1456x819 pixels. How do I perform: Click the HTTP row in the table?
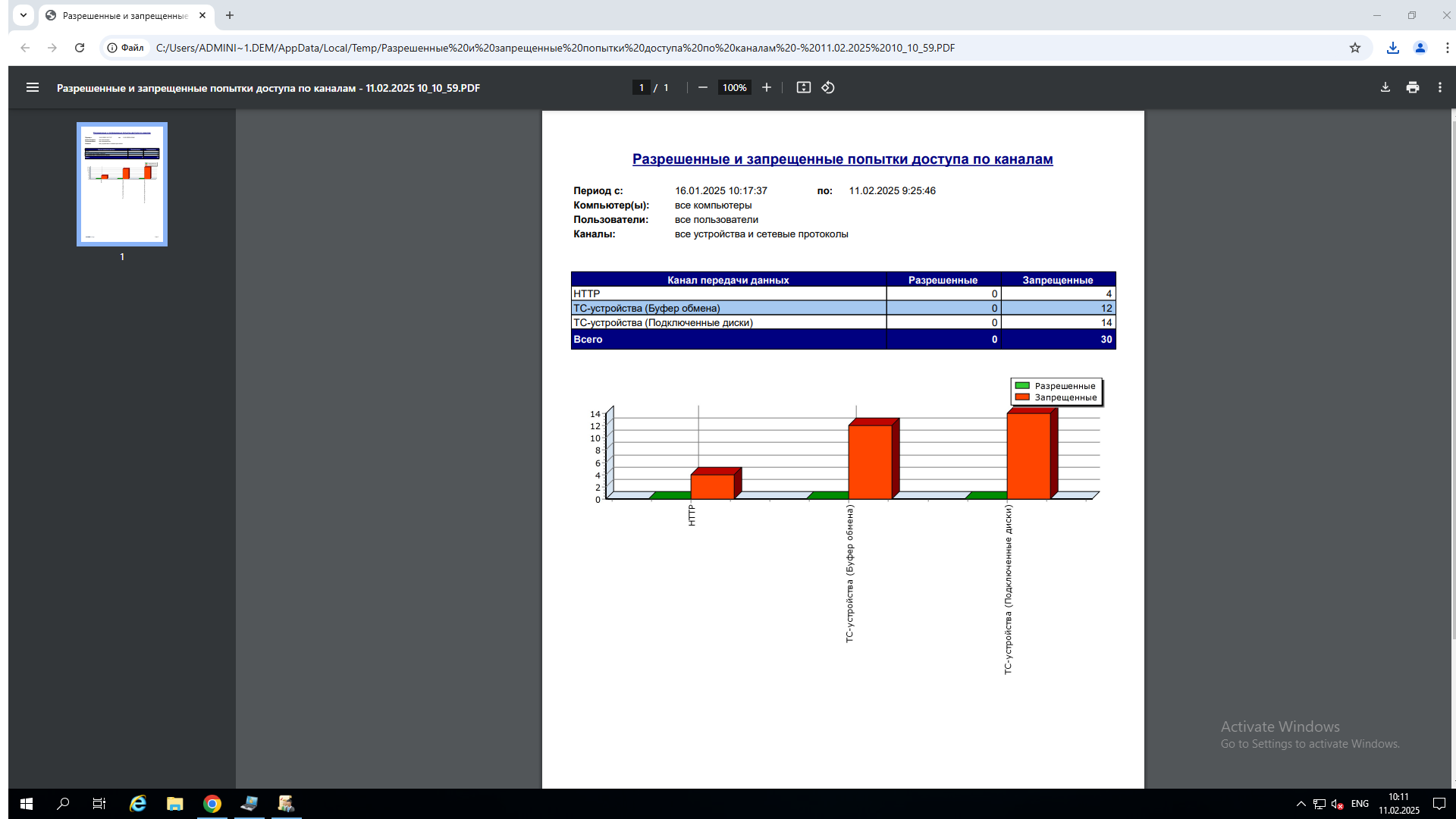(843, 293)
